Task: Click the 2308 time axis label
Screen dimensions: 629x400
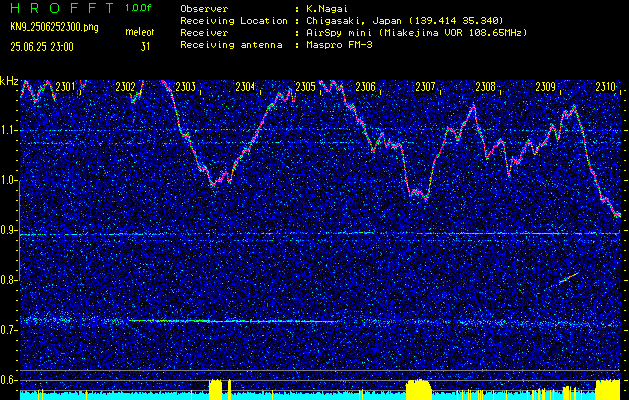Action: tap(485, 87)
